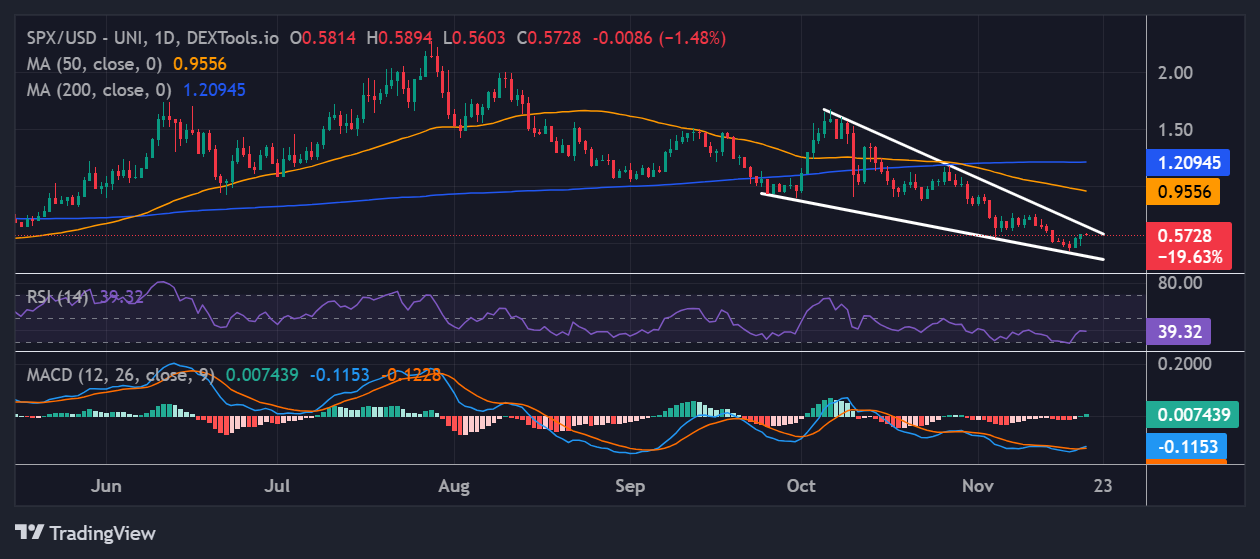Click the 80.00 level on RSI axis
The image size is (1260, 559).
(1178, 283)
